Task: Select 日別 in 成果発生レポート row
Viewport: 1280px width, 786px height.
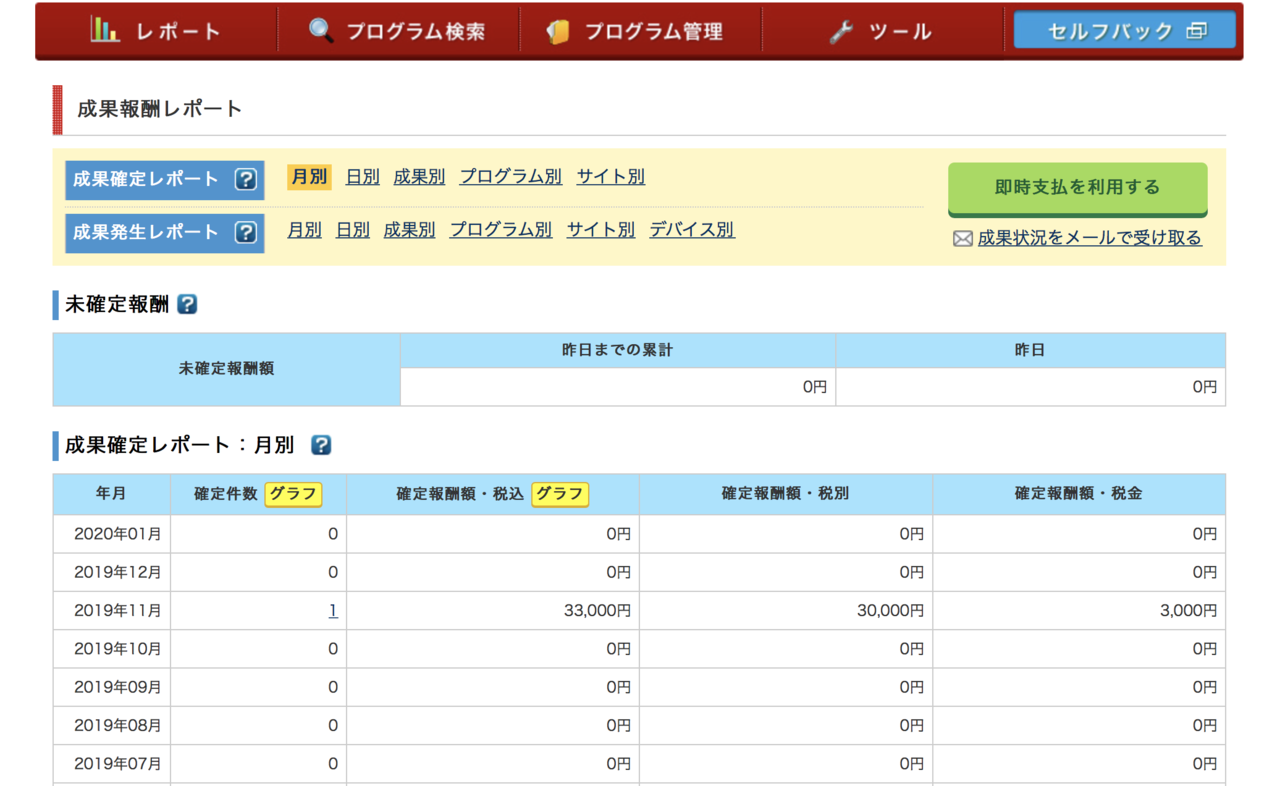Action: pos(353,230)
